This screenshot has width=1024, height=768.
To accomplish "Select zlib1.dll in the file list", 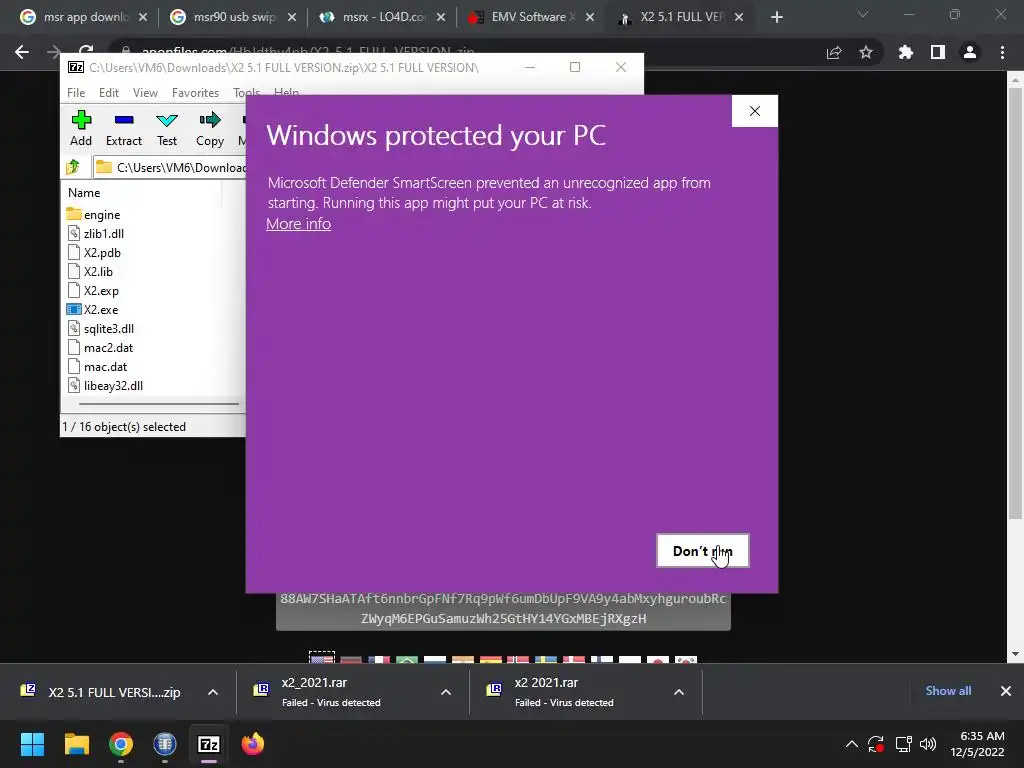I will tap(95, 233).
